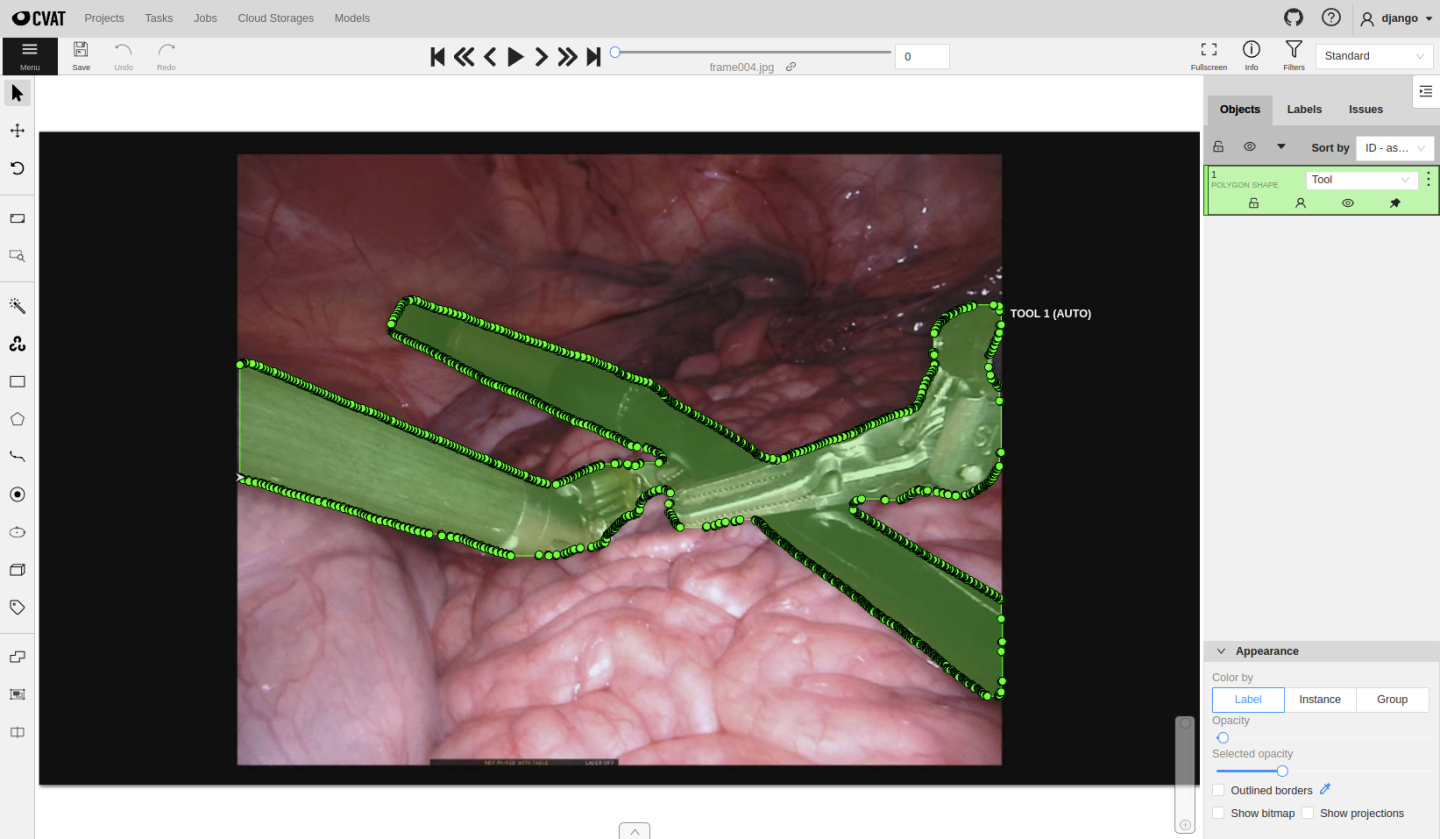Viewport: 1440px width, 839px height.
Task: Open the AI tools magic wand
Action: pos(17,306)
